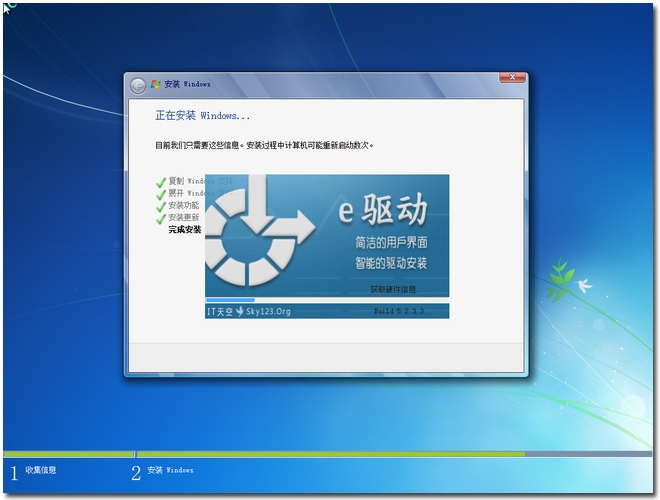Click the green checkmark beside 安装功能
Image resolution: width=660 pixels, height=500 pixels.
tap(161, 207)
